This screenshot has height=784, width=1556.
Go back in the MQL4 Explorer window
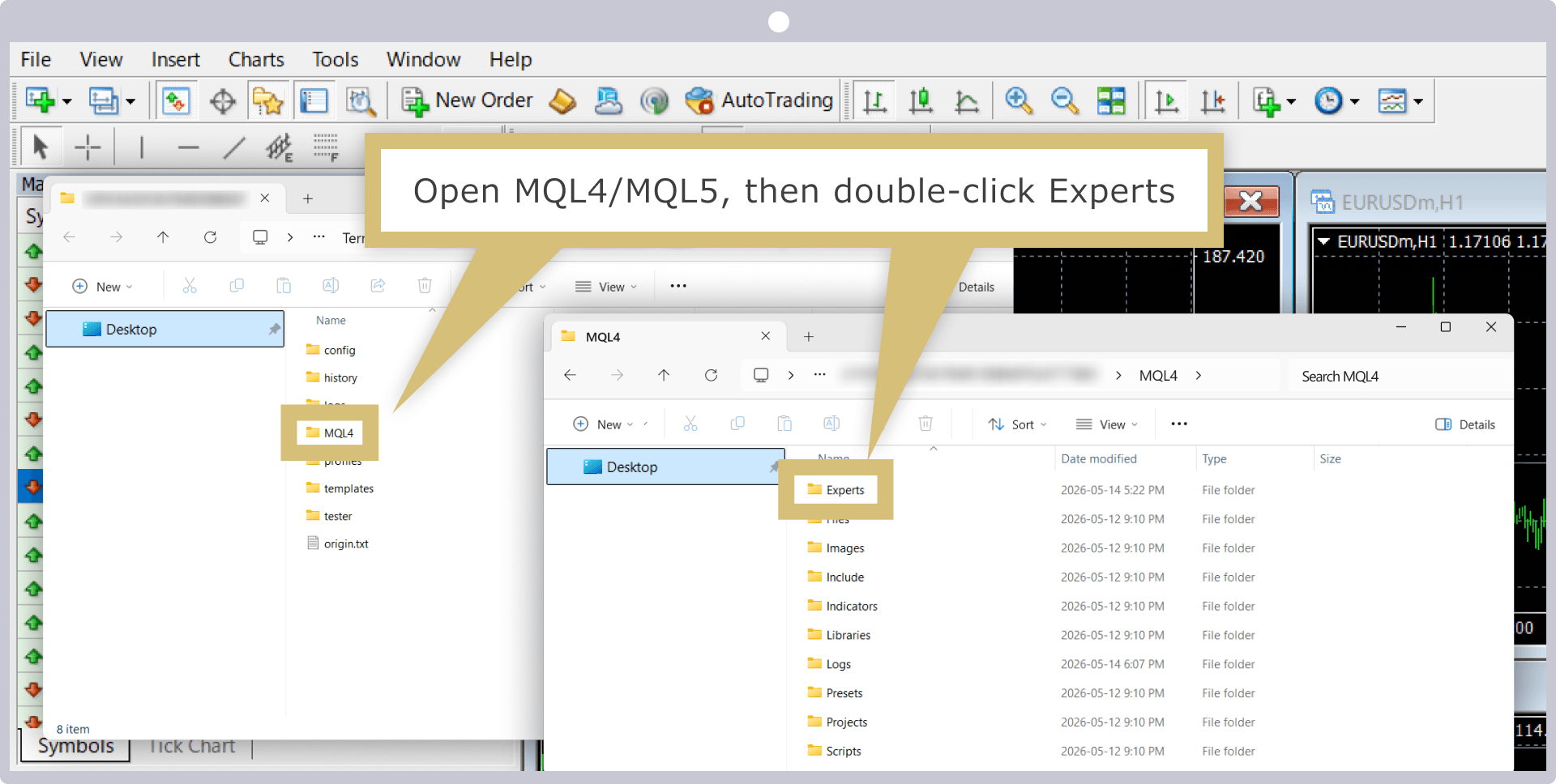point(571,375)
